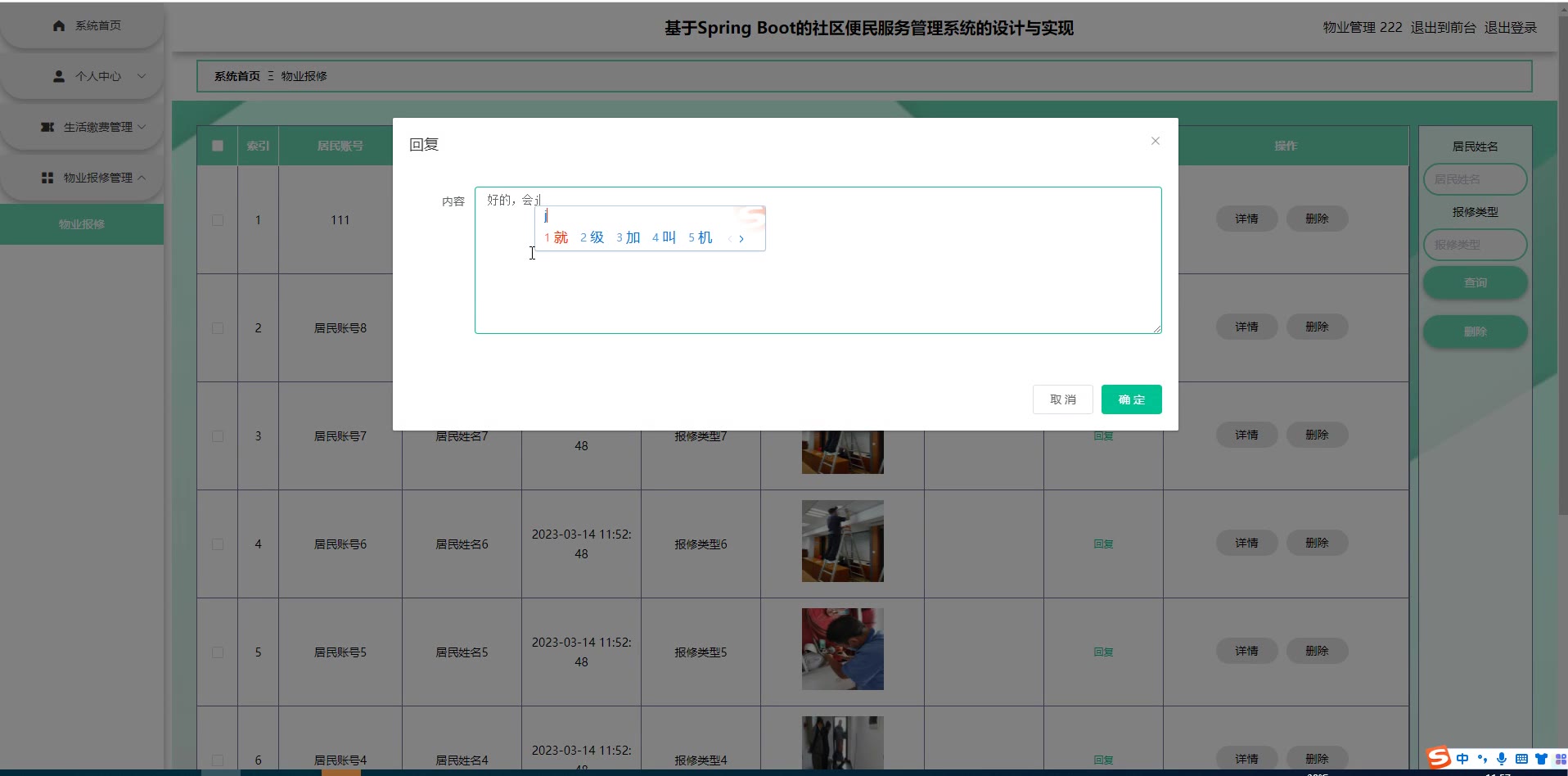The image size is (1568, 776).
Task: Click 回复 link in row 居民账号6
Action: coord(1103,544)
